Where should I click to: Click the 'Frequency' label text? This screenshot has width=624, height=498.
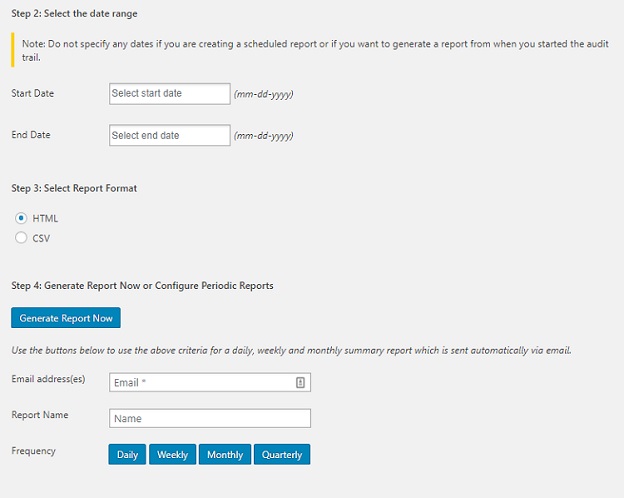(33, 451)
